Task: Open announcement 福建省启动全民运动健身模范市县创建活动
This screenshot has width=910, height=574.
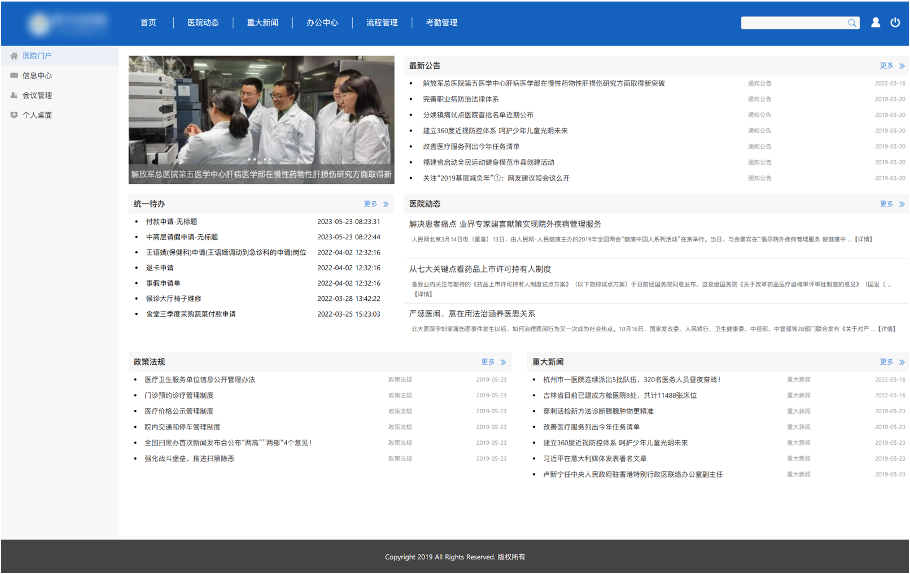Action: (488, 163)
